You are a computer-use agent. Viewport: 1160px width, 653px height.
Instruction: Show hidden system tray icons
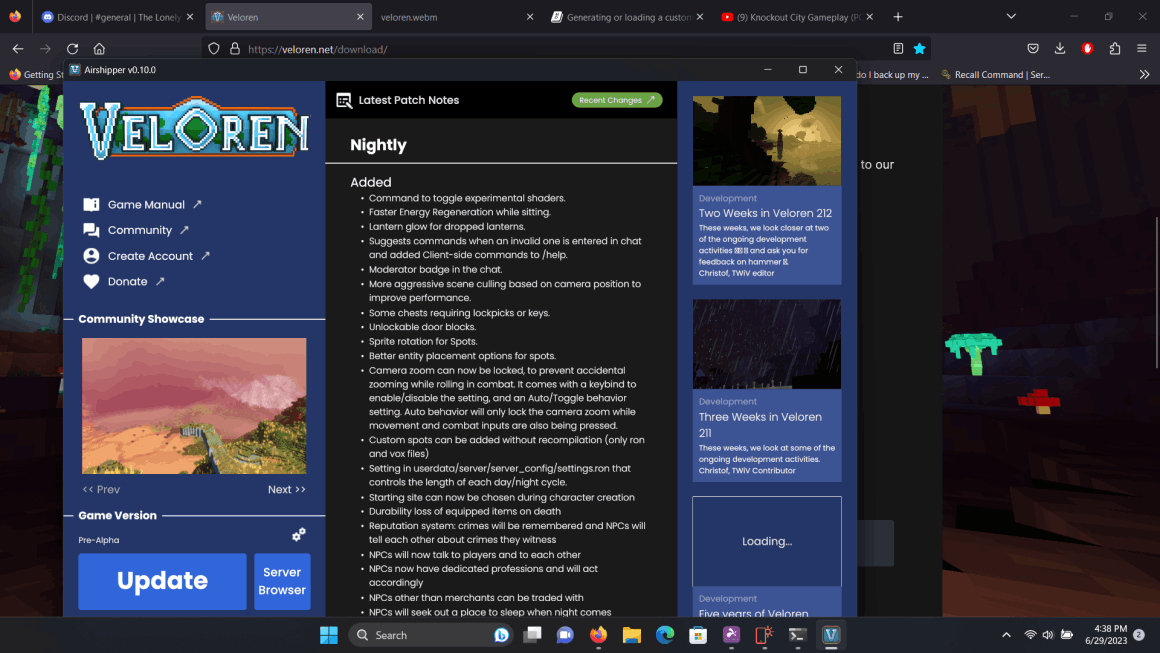[1006, 635]
